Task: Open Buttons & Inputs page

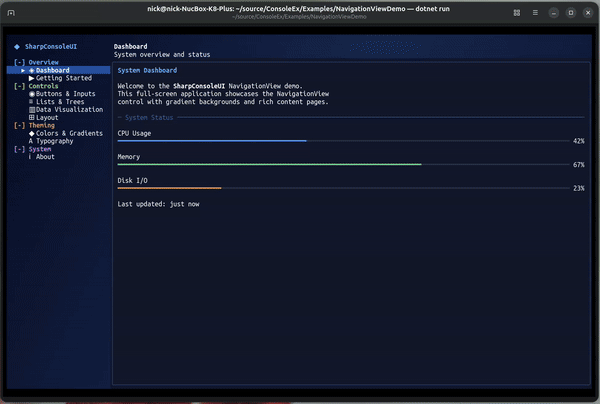Action: tap(62, 94)
